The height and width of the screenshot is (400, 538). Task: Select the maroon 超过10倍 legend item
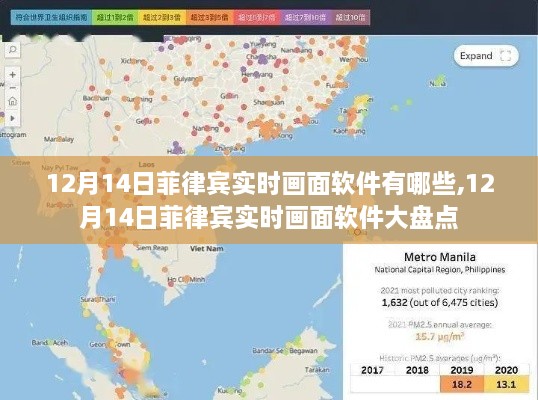click(350, 17)
